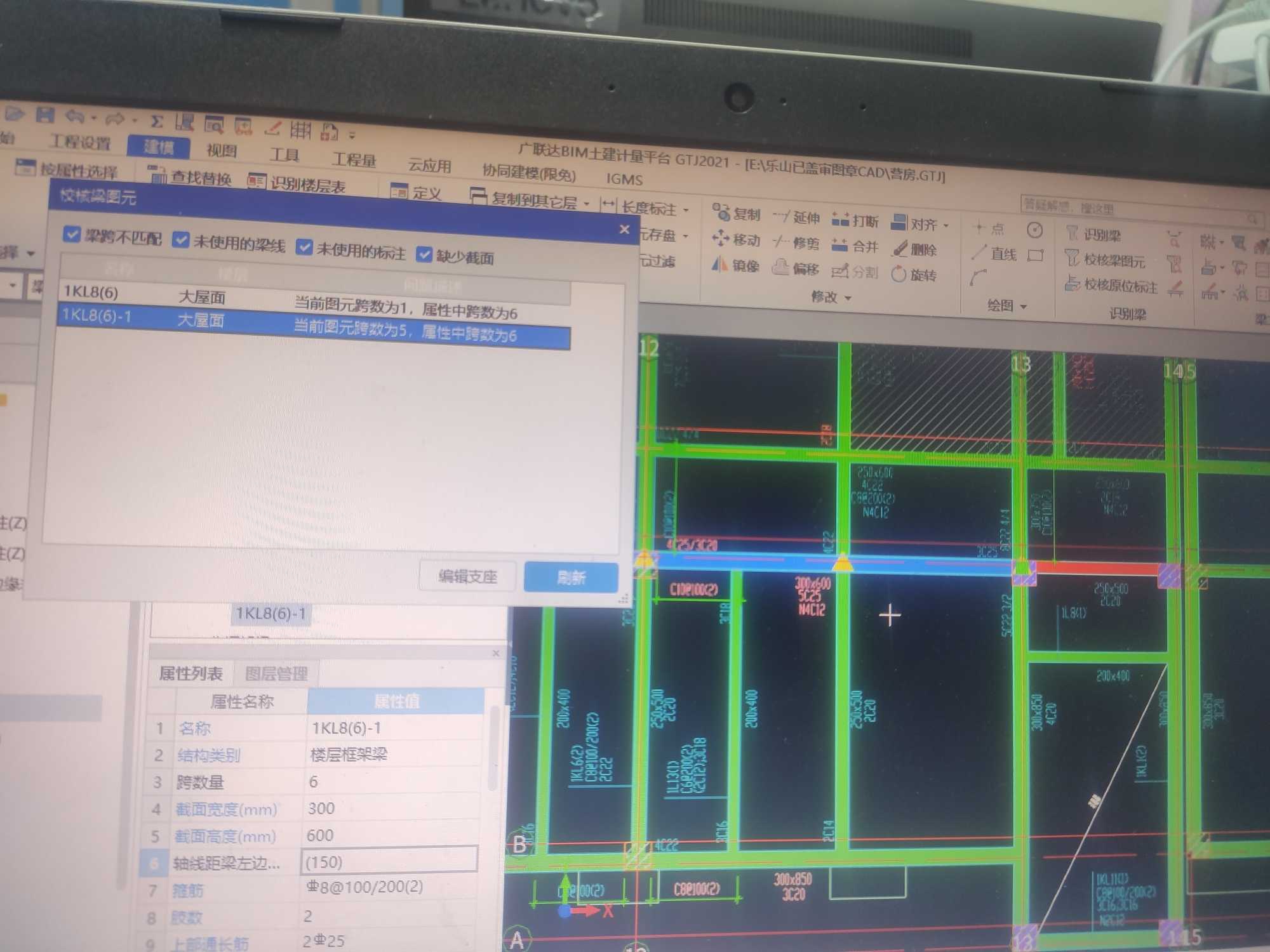Uncheck 梁跨不匹配 checkbox
The width and height of the screenshot is (1270, 952).
[72, 234]
